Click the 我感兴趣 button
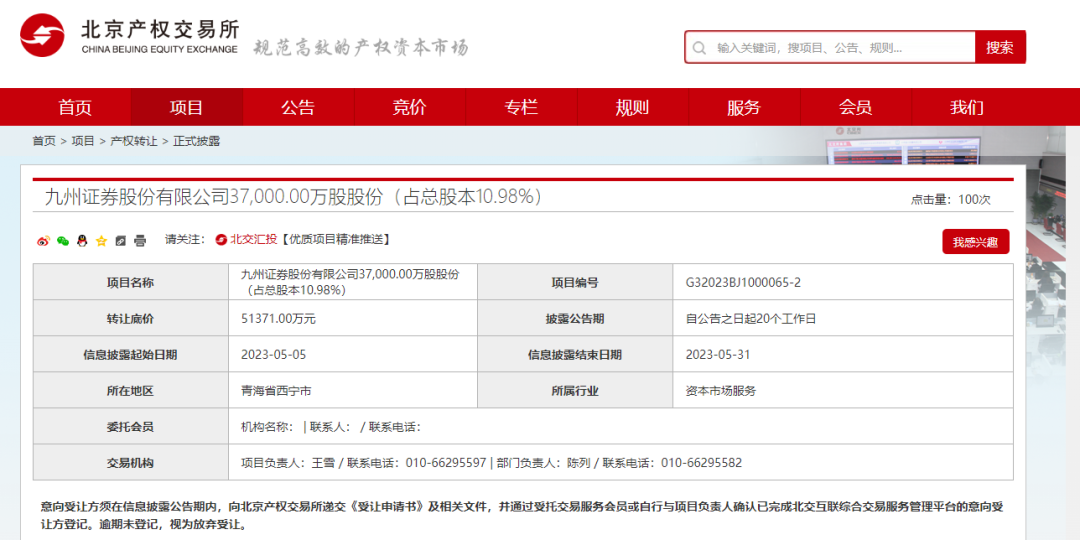Image resolution: width=1080 pixels, height=540 pixels. coord(975,242)
